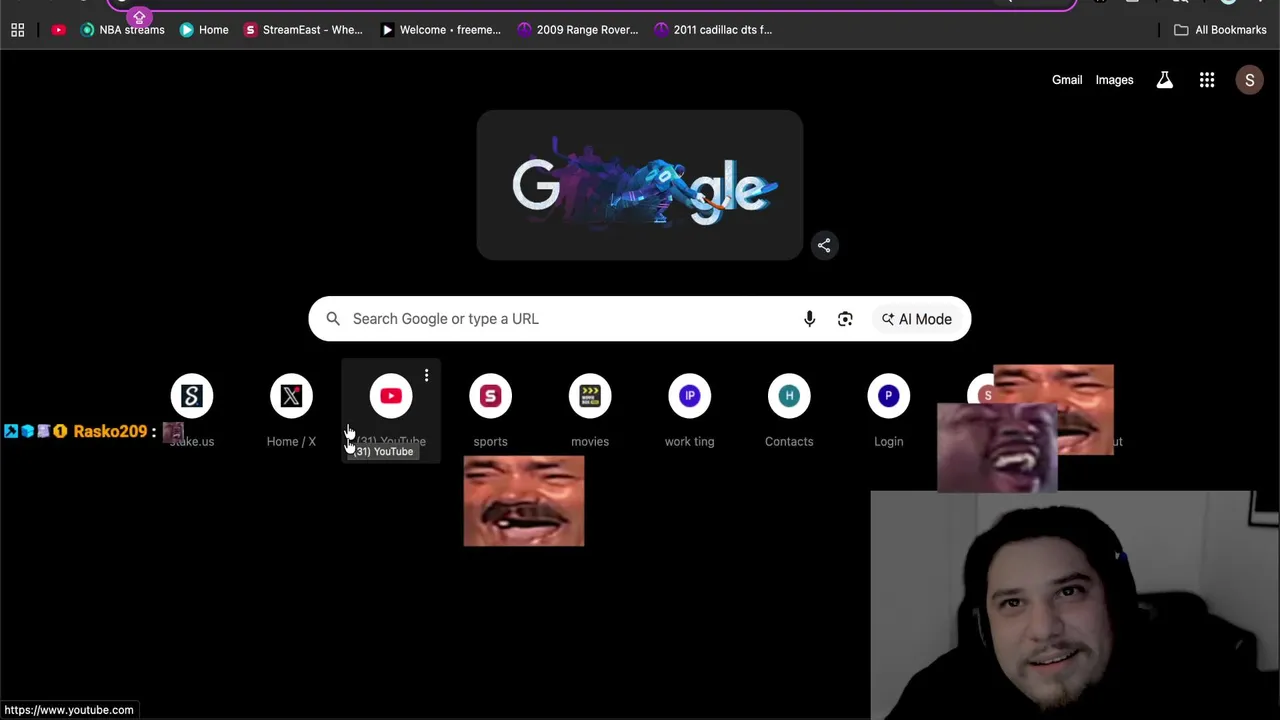1280x720 pixels.
Task: Open the apps grid in bookmarks bar
Action: pos(17,30)
